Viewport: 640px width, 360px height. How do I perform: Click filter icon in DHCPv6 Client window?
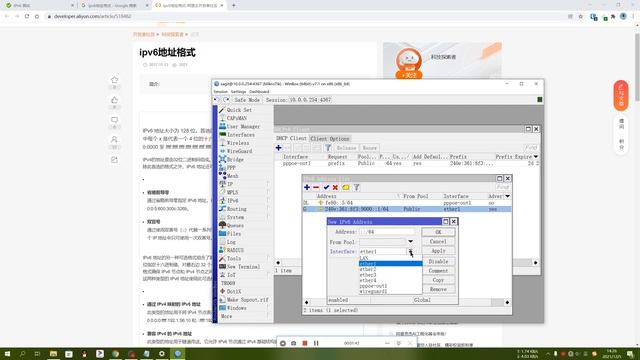point(328,148)
